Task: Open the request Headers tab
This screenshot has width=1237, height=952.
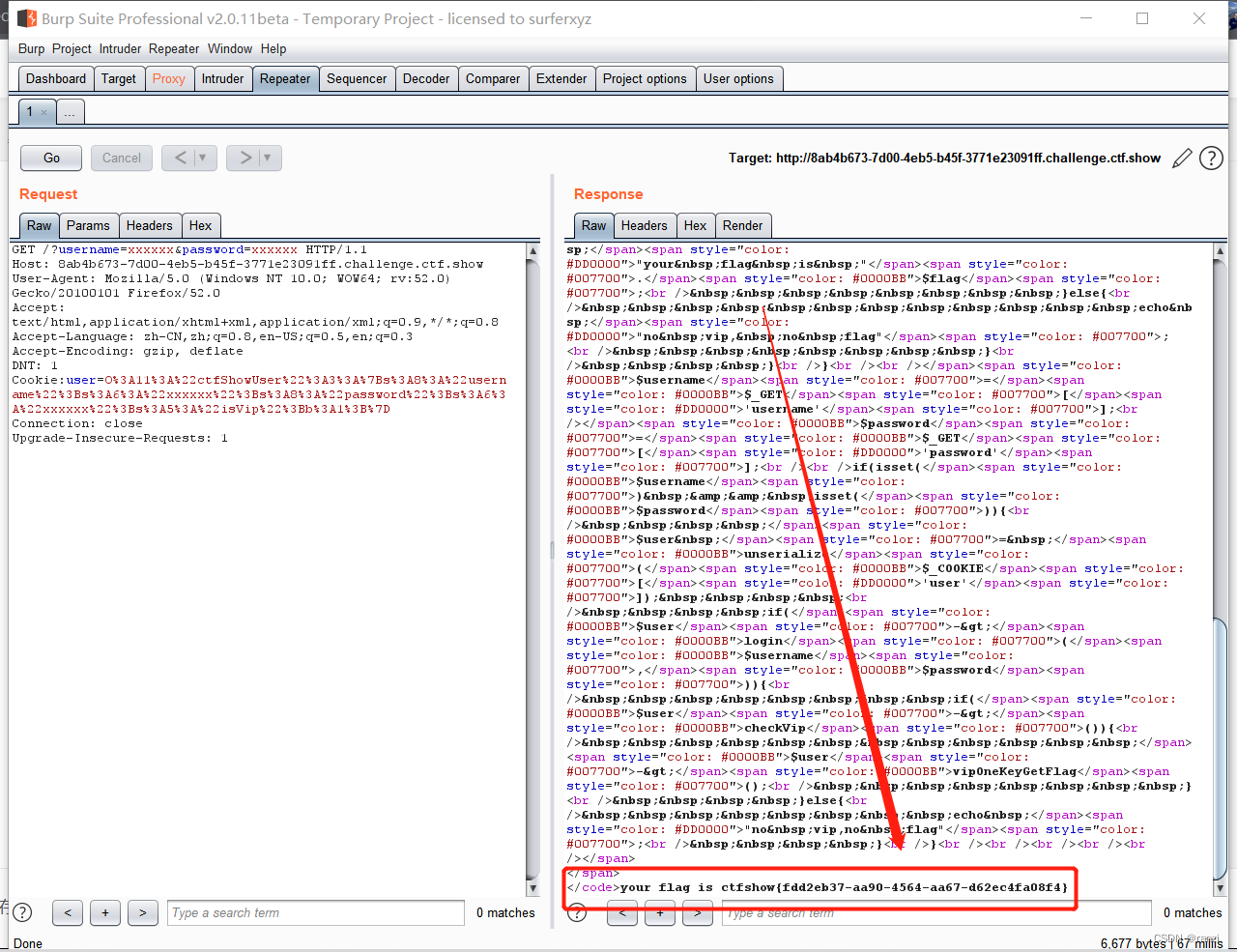Action: coord(149,225)
